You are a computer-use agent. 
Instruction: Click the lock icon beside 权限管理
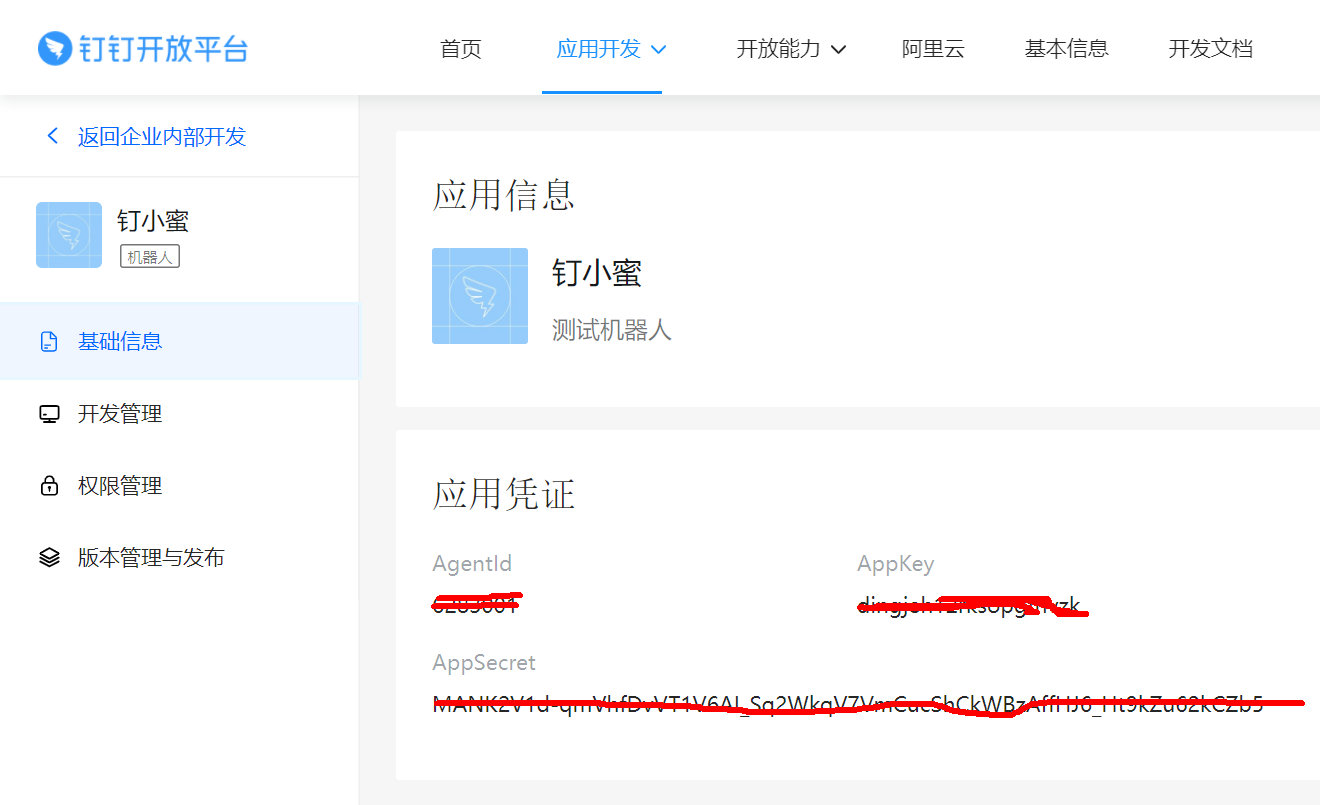49,486
